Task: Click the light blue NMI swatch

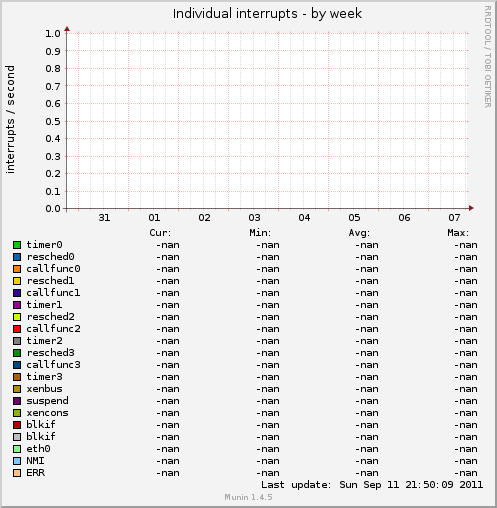Action: tap(17, 461)
